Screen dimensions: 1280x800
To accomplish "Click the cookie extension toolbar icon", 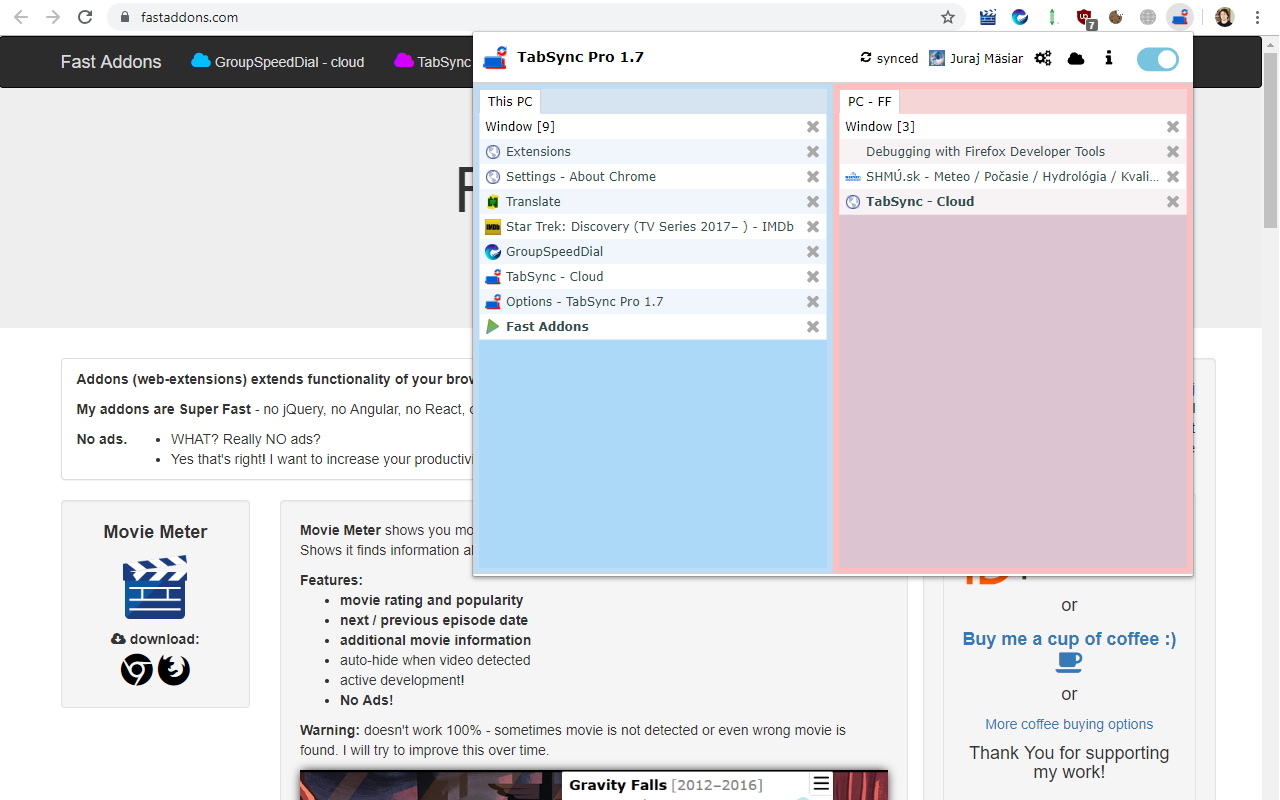I will click(x=1116, y=17).
